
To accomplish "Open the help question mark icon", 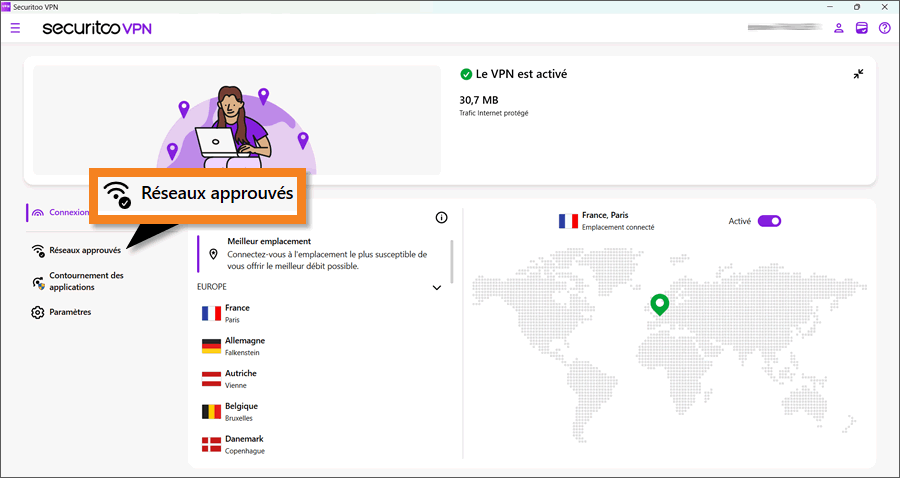I will [885, 28].
